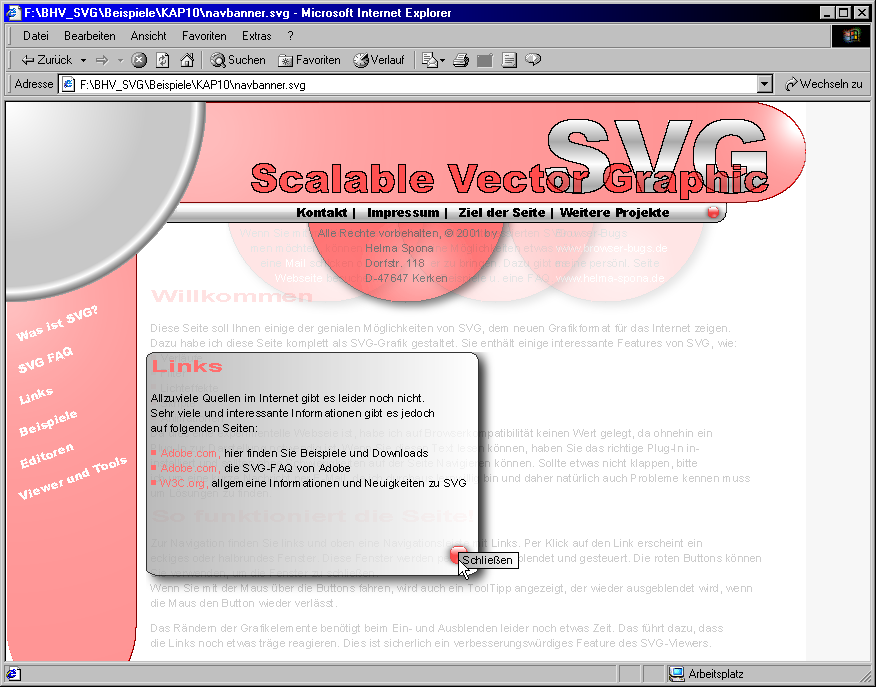
Task: Refresh the page with the Refresh icon
Action: (x=163, y=60)
